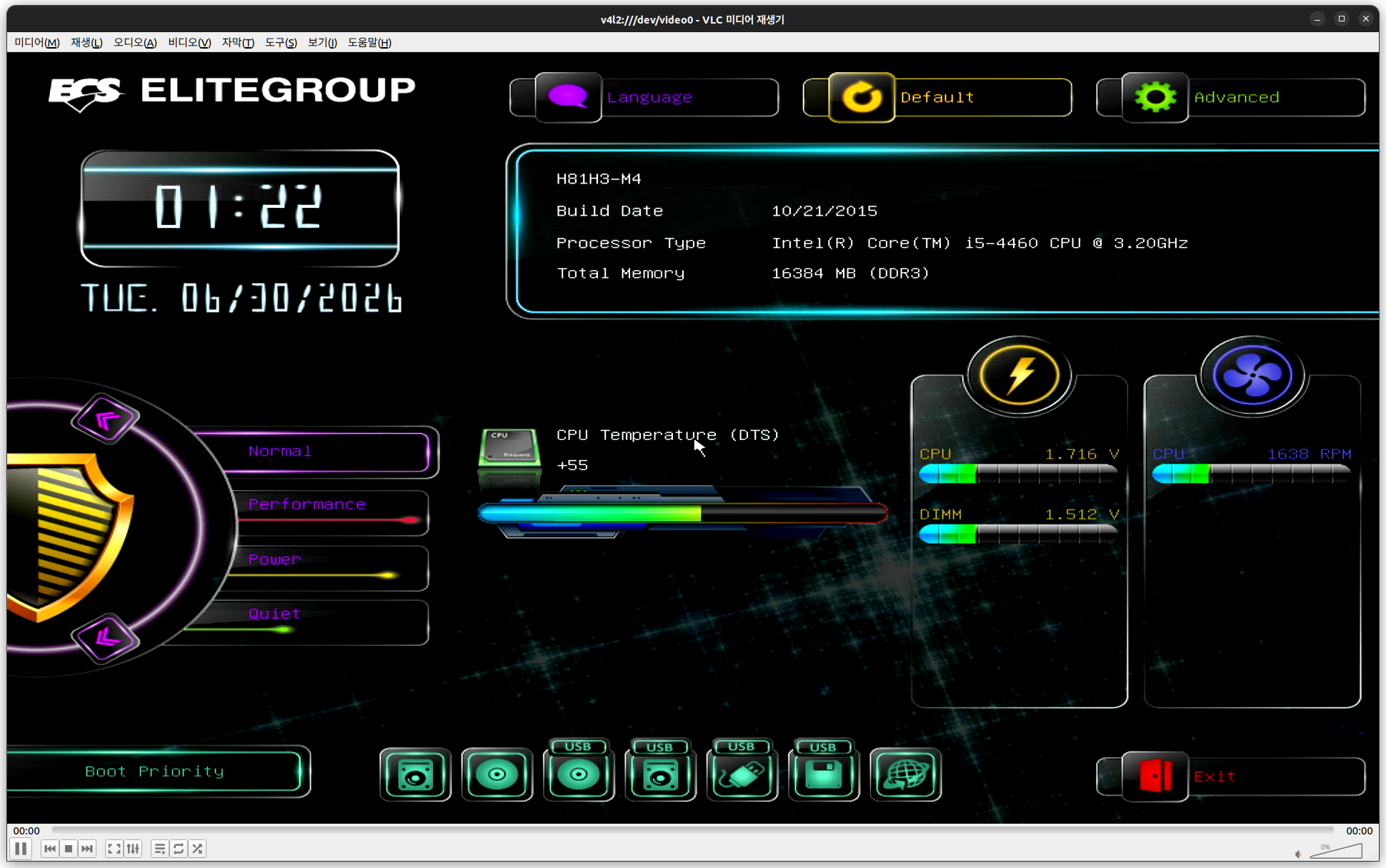Stop playback in VLC
The image size is (1386, 868).
click(x=69, y=849)
